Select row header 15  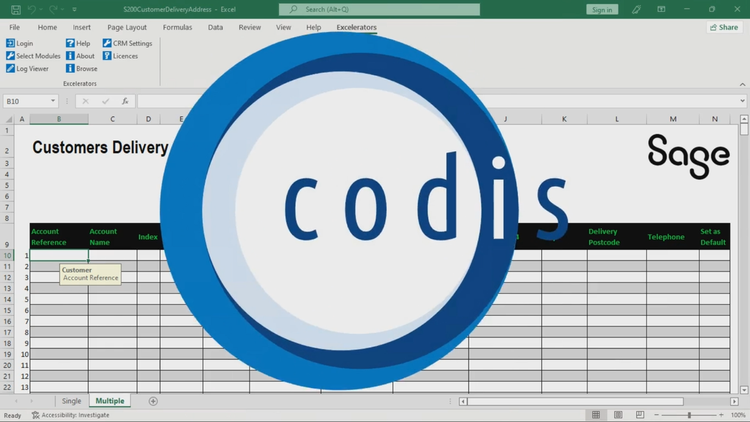click(7, 311)
